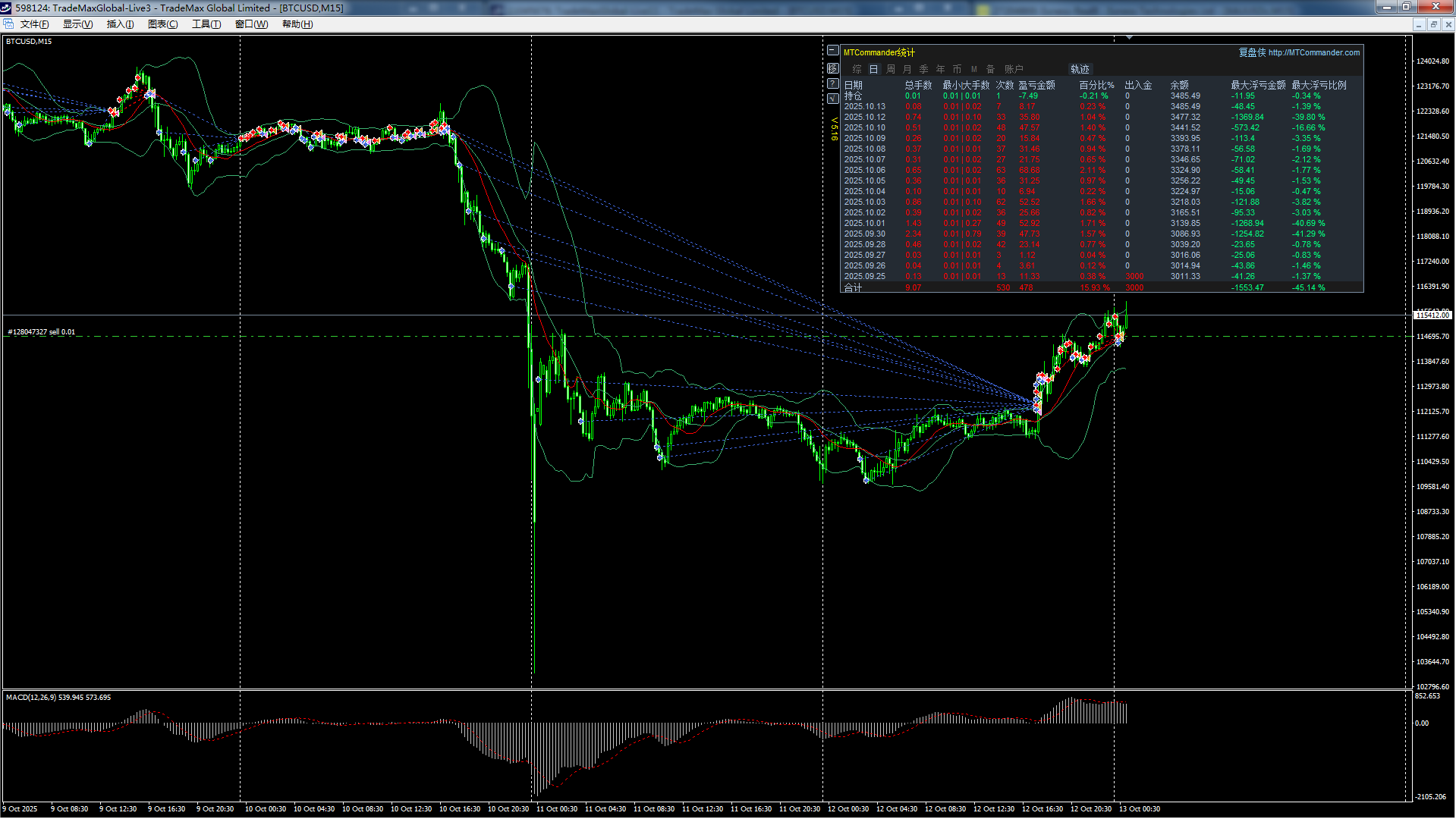
Task: Click the 总手数 column header
Action: pyautogui.click(x=918, y=85)
